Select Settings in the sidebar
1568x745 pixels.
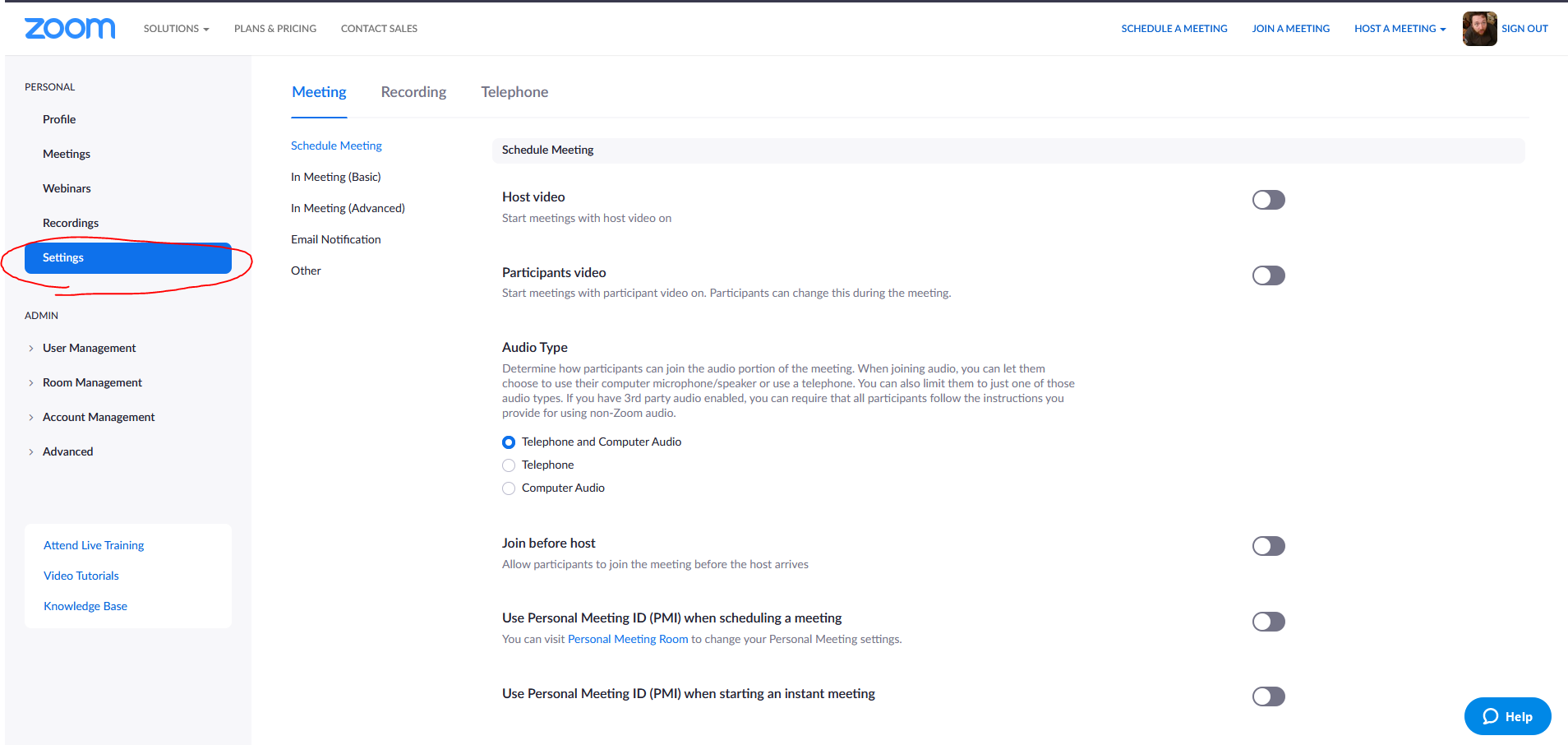(128, 257)
